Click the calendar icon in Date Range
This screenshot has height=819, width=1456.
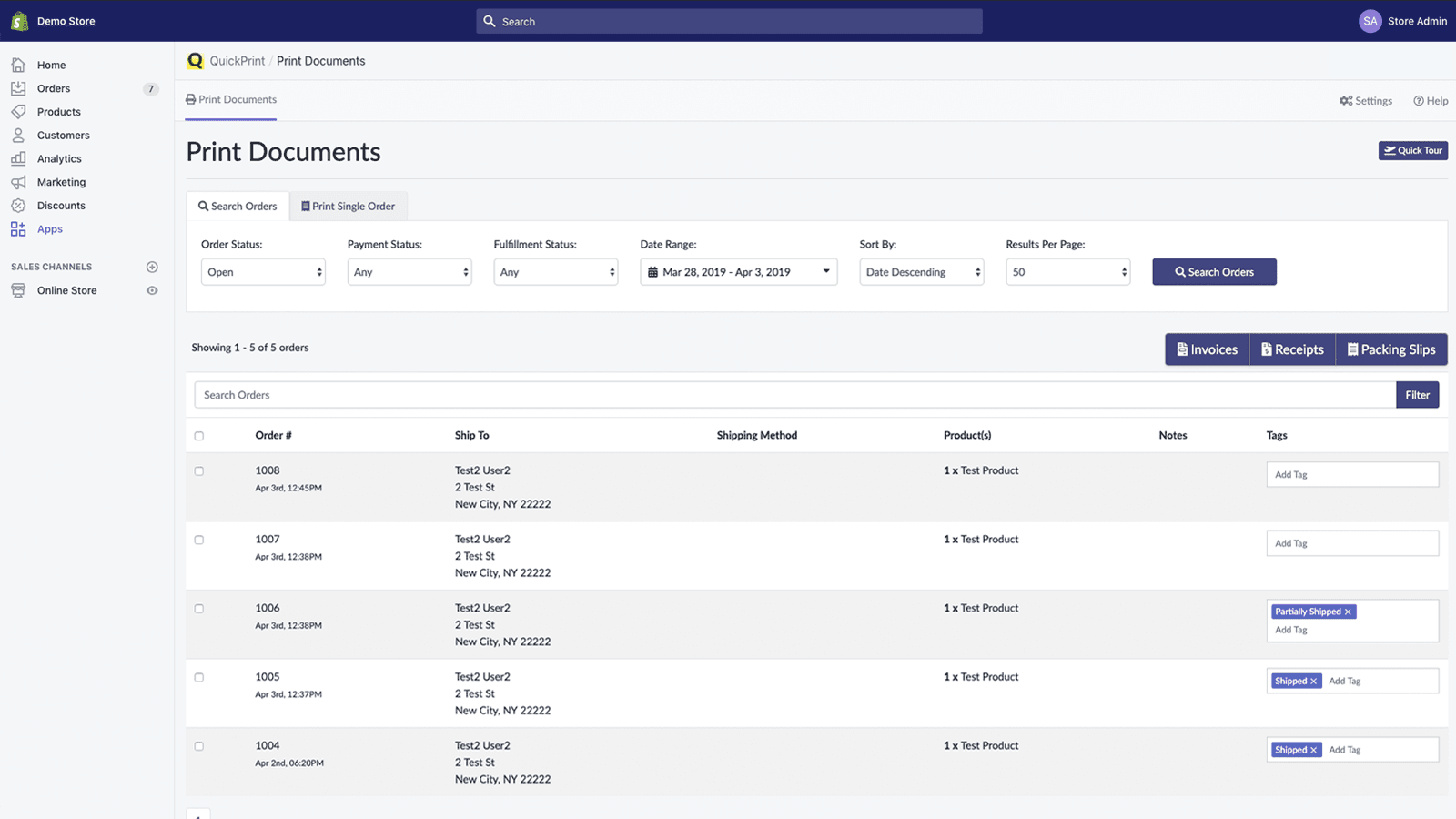(x=654, y=271)
